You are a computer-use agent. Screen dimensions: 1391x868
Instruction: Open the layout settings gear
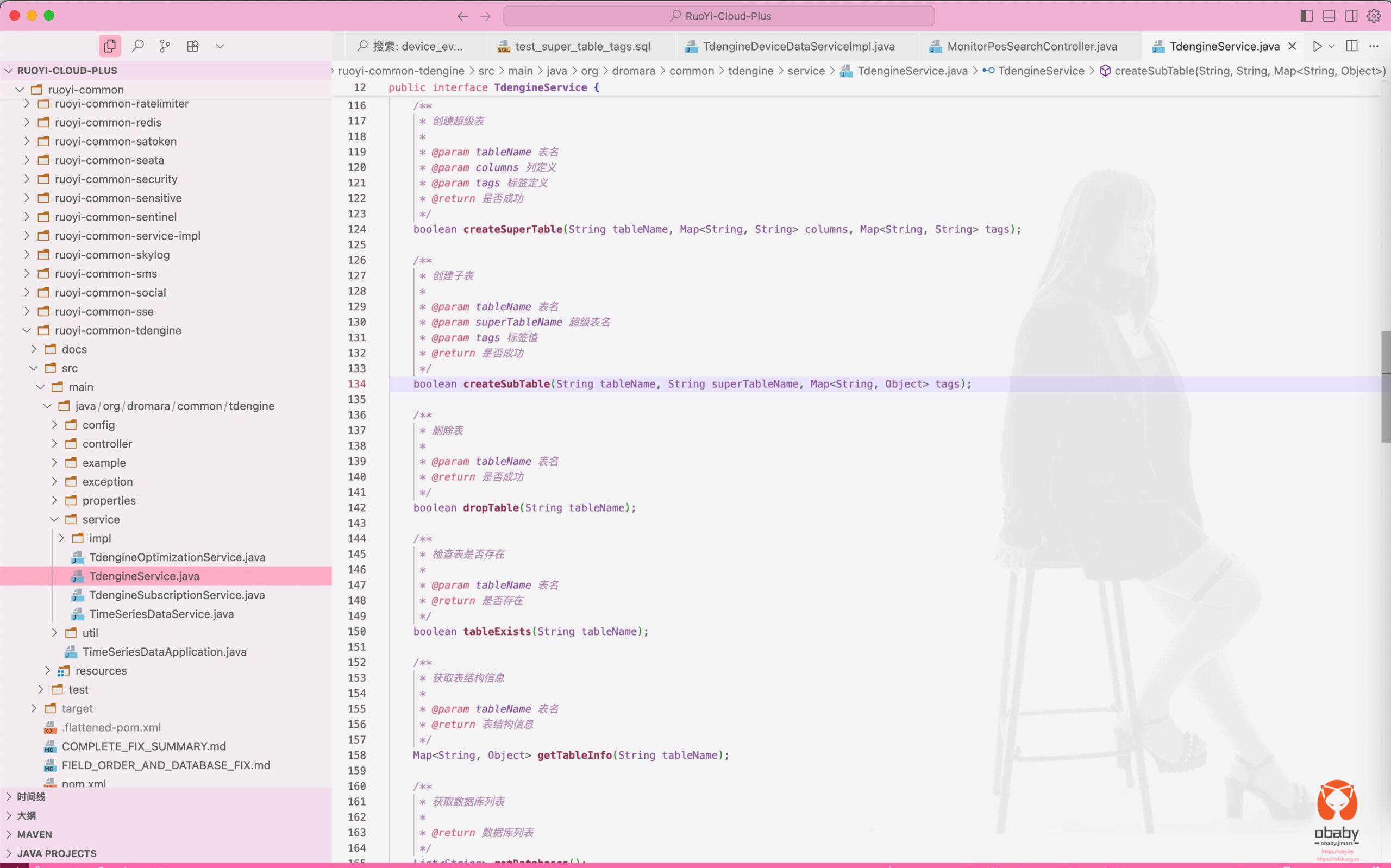[x=1374, y=16]
